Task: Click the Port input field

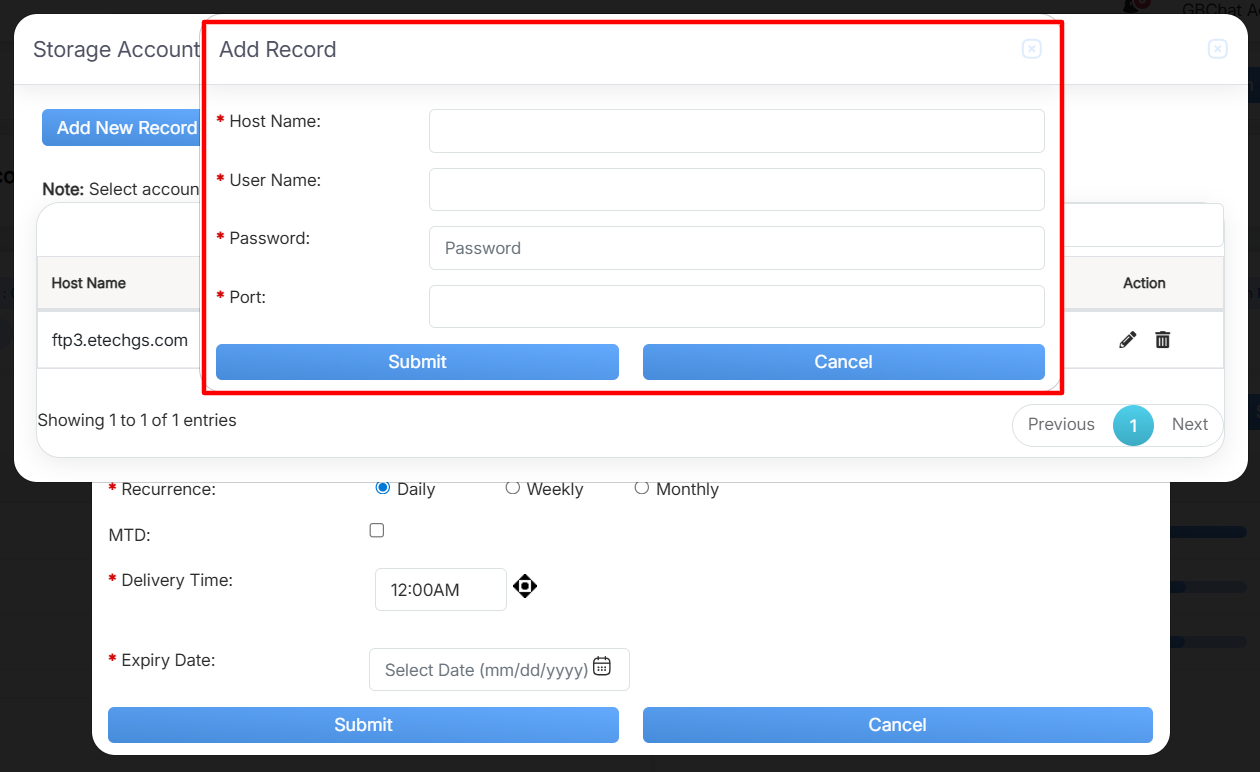Action: point(737,307)
